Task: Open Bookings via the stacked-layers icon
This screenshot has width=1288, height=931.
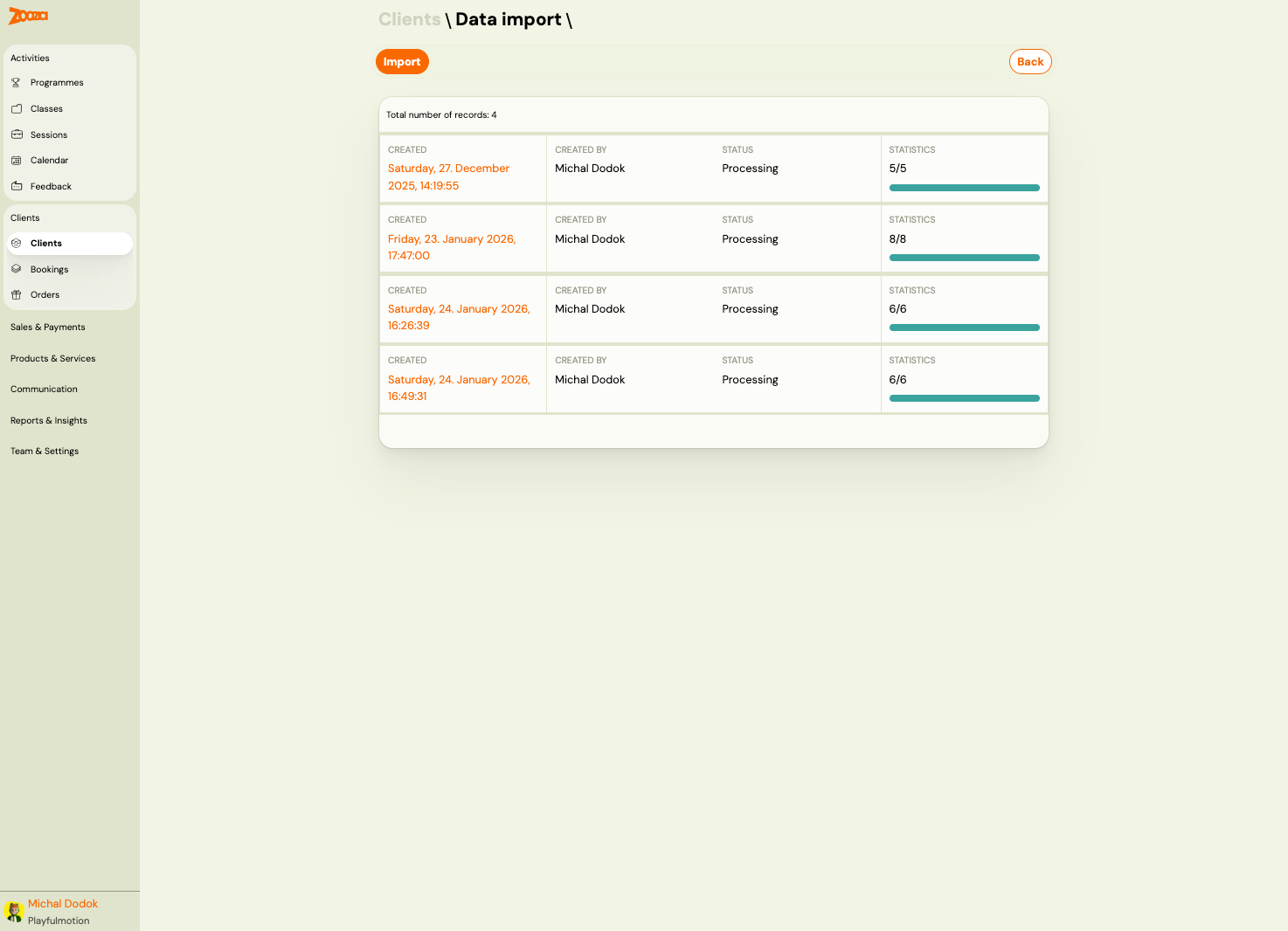Action: (17, 269)
